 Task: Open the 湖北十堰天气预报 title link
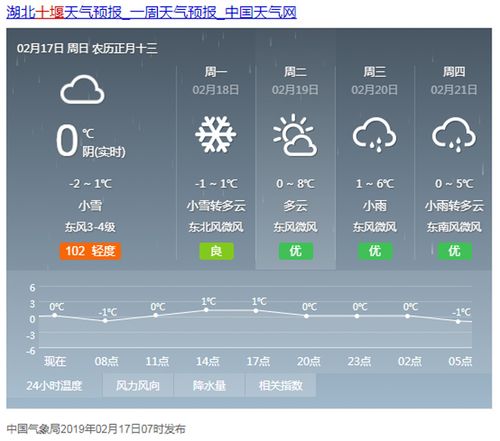click(x=151, y=12)
